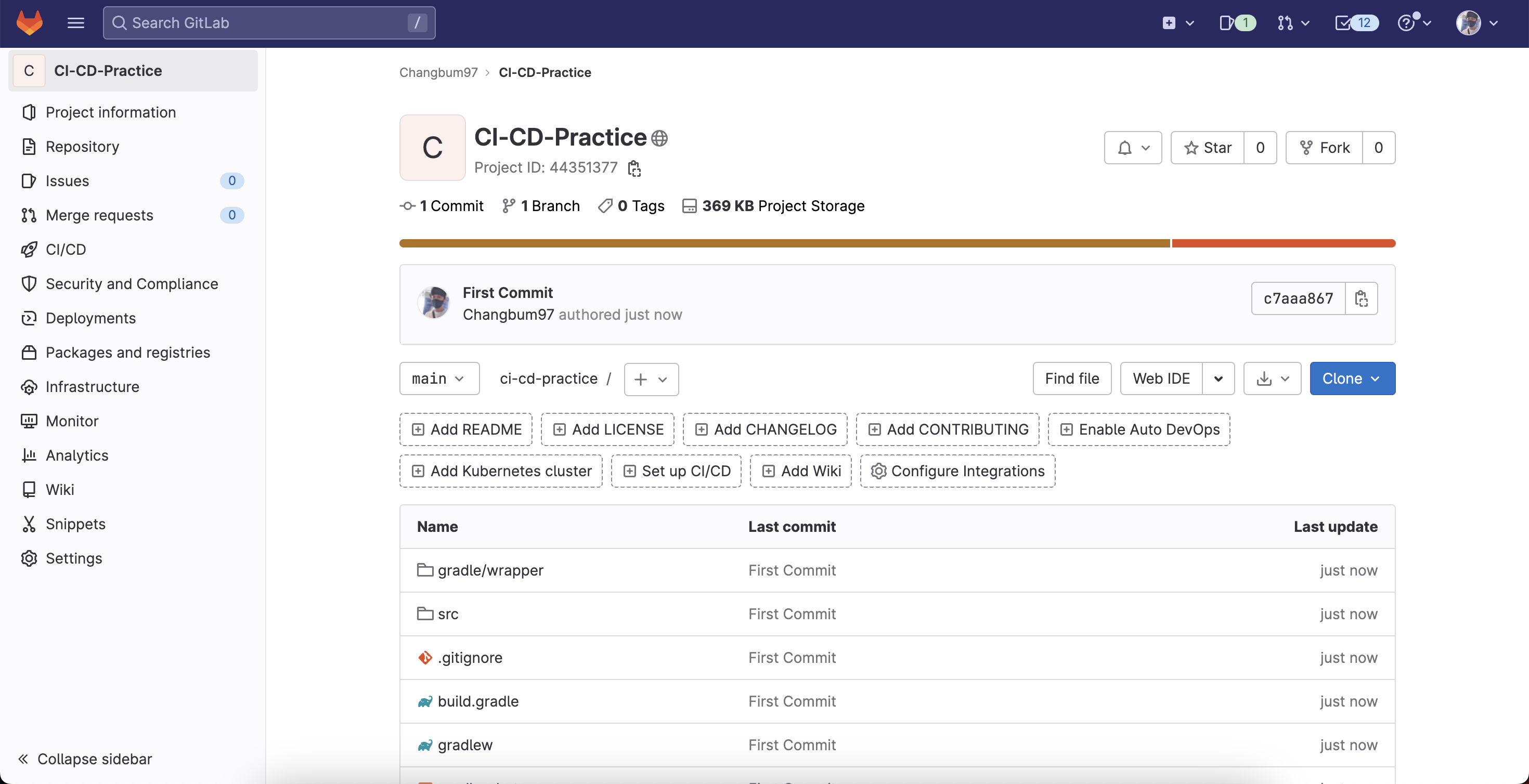Image resolution: width=1529 pixels, height=784 pixels.
Task: Open CI/CD in the sidebar
Action: click(66, 249)
